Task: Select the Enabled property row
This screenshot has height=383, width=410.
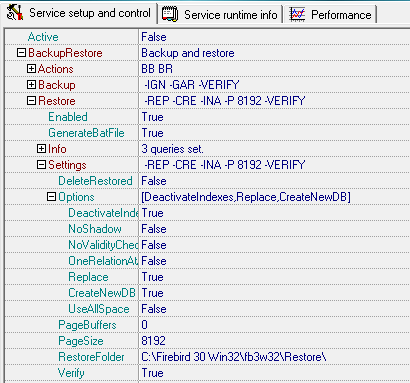Action: pos(68,117)
